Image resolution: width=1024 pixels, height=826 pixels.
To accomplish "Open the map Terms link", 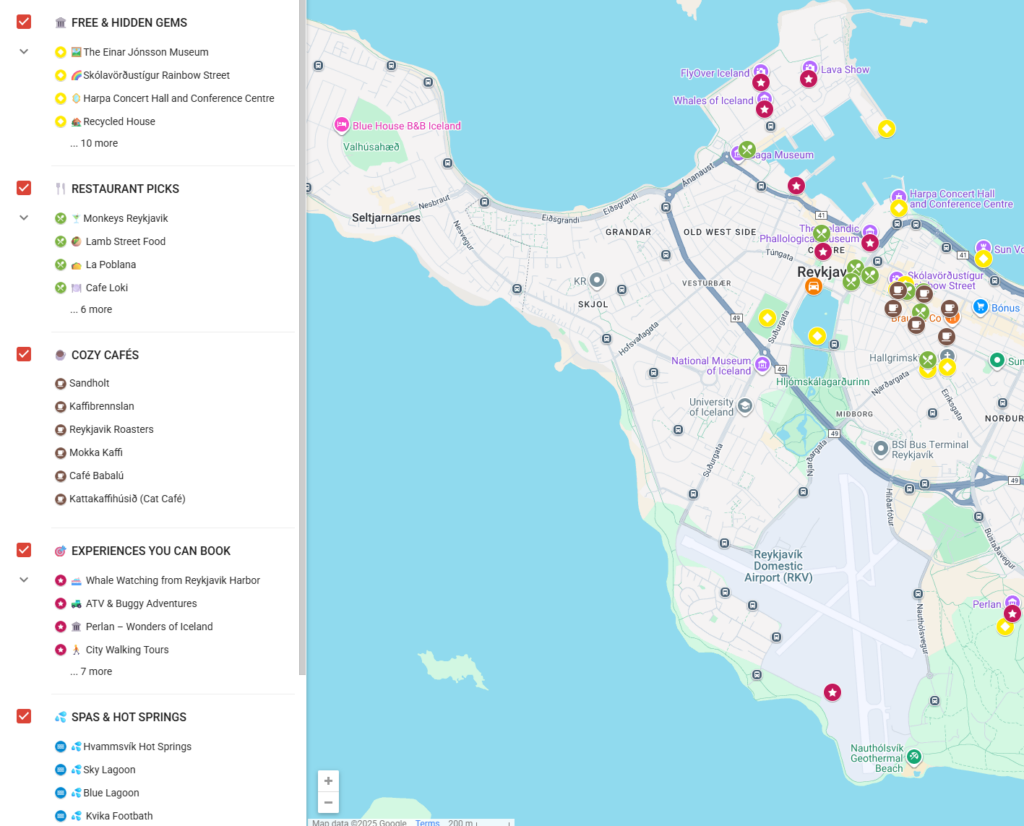I will tap(427, 822).
